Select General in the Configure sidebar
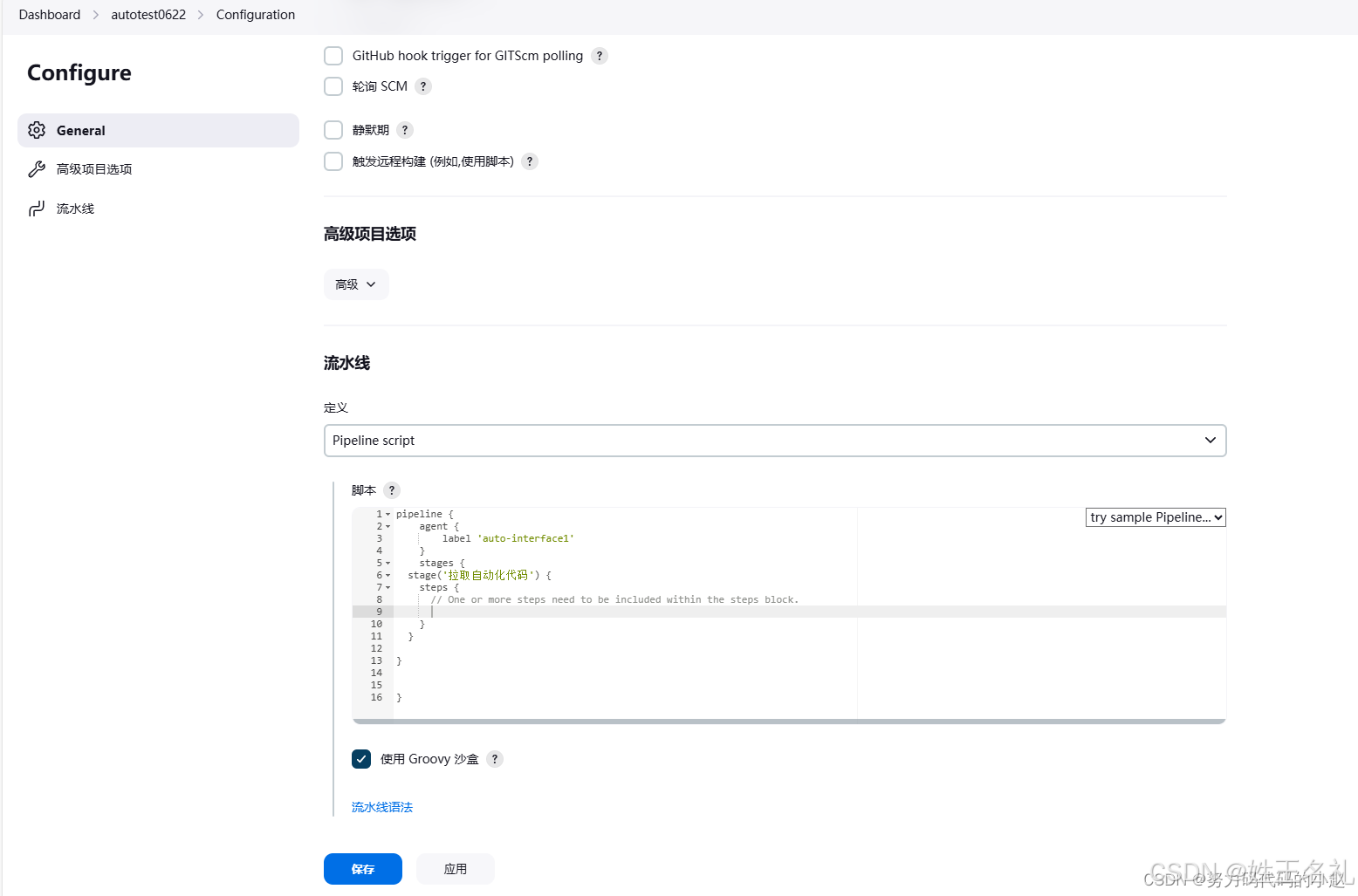 [158, 130]
